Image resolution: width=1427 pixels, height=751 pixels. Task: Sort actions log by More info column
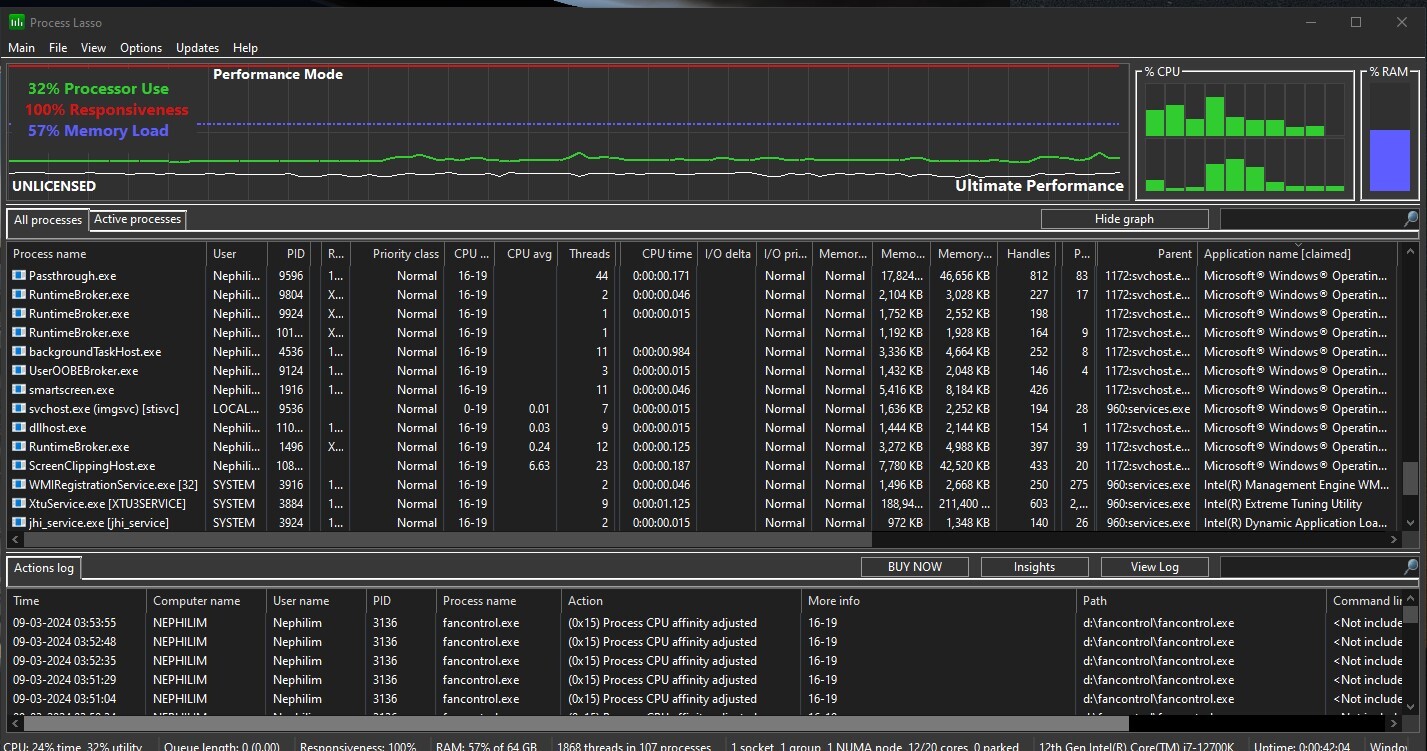pos(939,601)
